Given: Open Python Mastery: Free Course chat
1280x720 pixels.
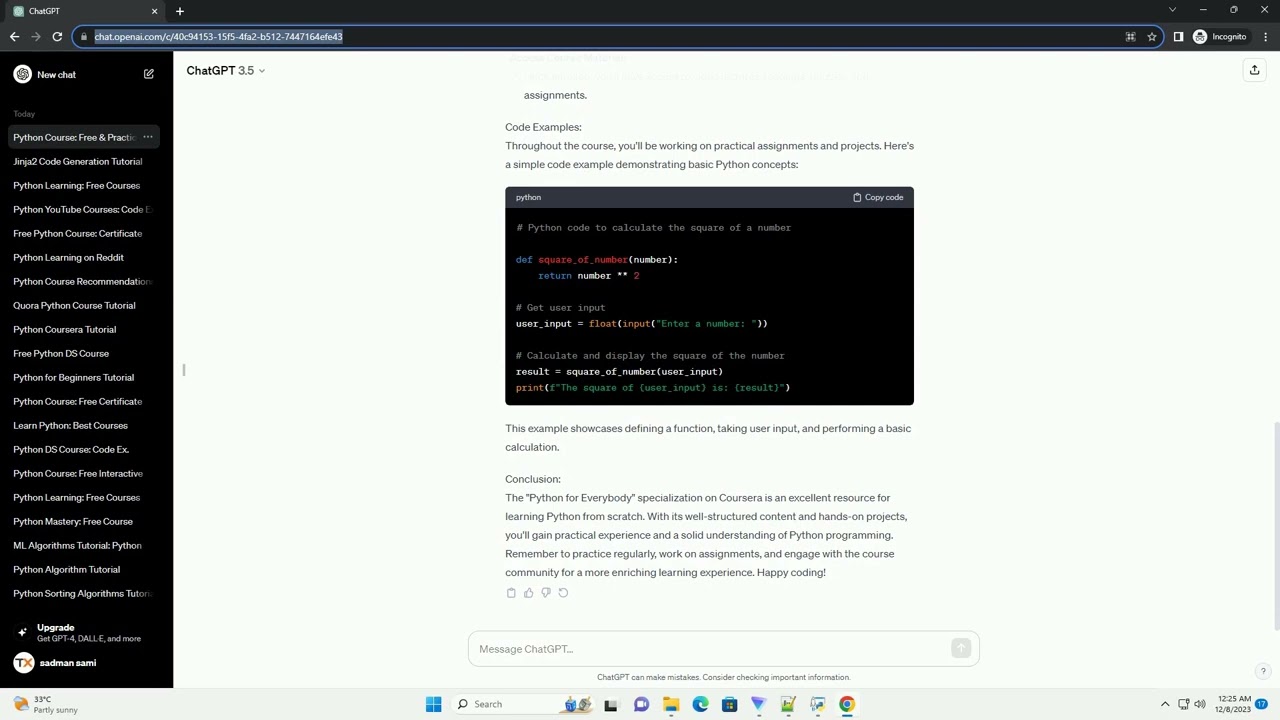Looking at the screenshot, I should pyautogui.click(x=84, y=521).
